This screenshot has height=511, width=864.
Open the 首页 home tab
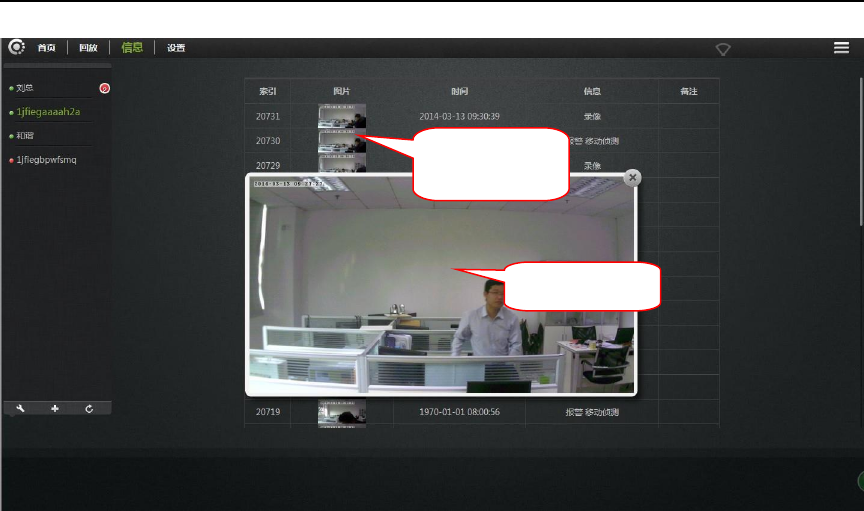(x=46, y=48)
